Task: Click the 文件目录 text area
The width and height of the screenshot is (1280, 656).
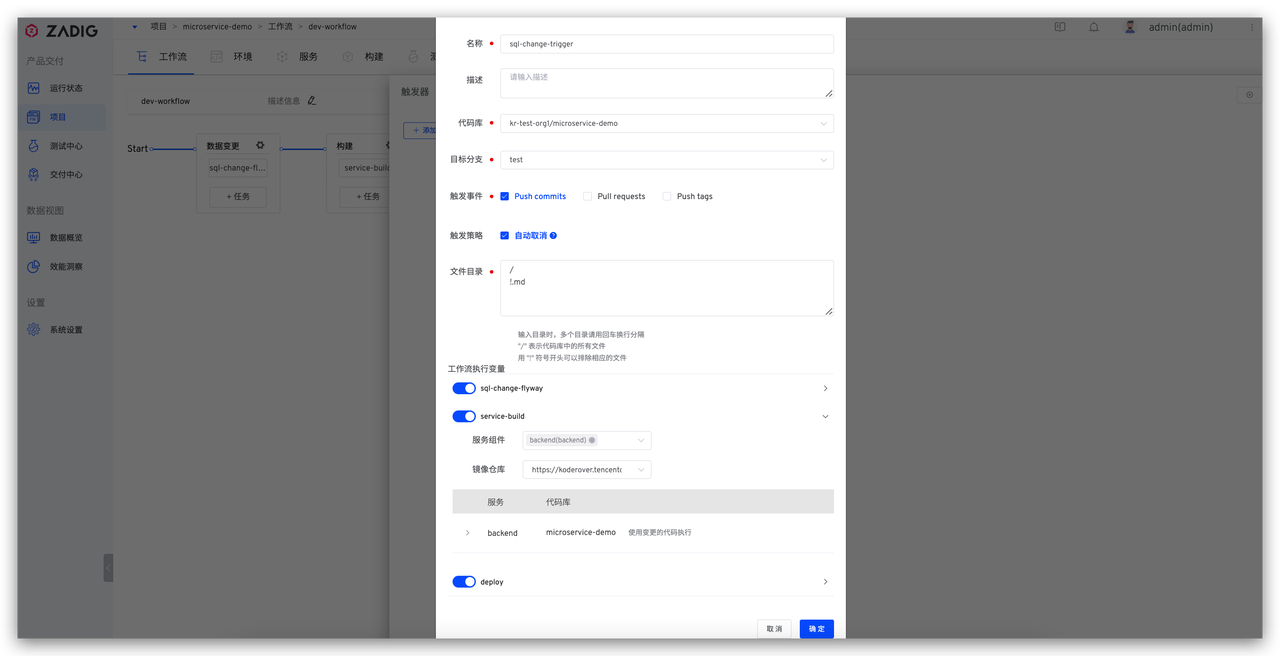Action: click(x=667, y=288)
